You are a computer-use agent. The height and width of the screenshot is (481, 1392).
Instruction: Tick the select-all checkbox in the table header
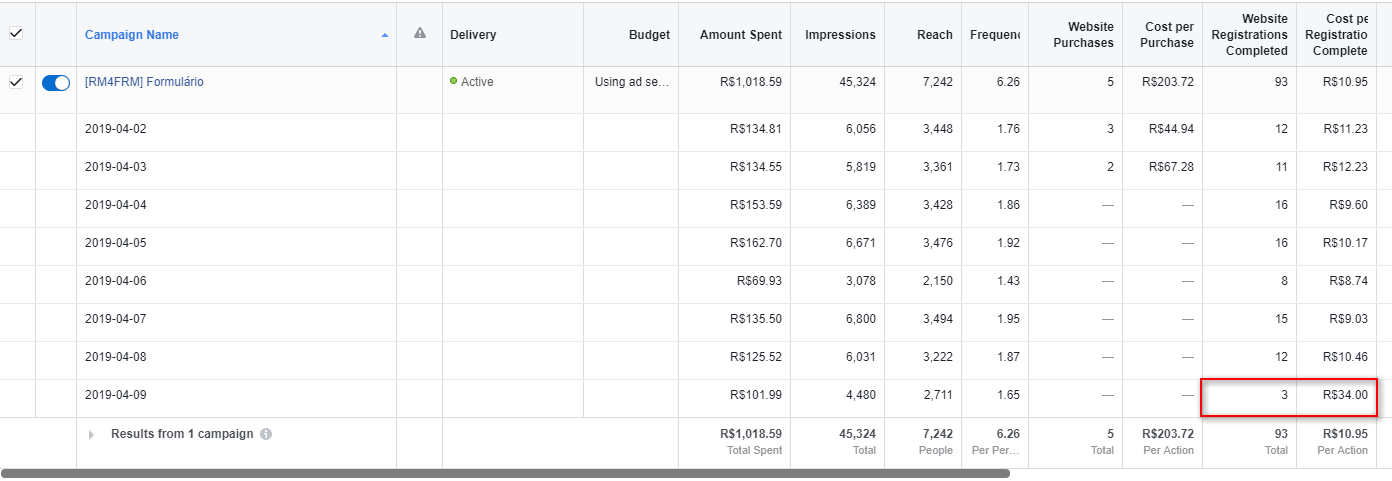tap(16, 33)
